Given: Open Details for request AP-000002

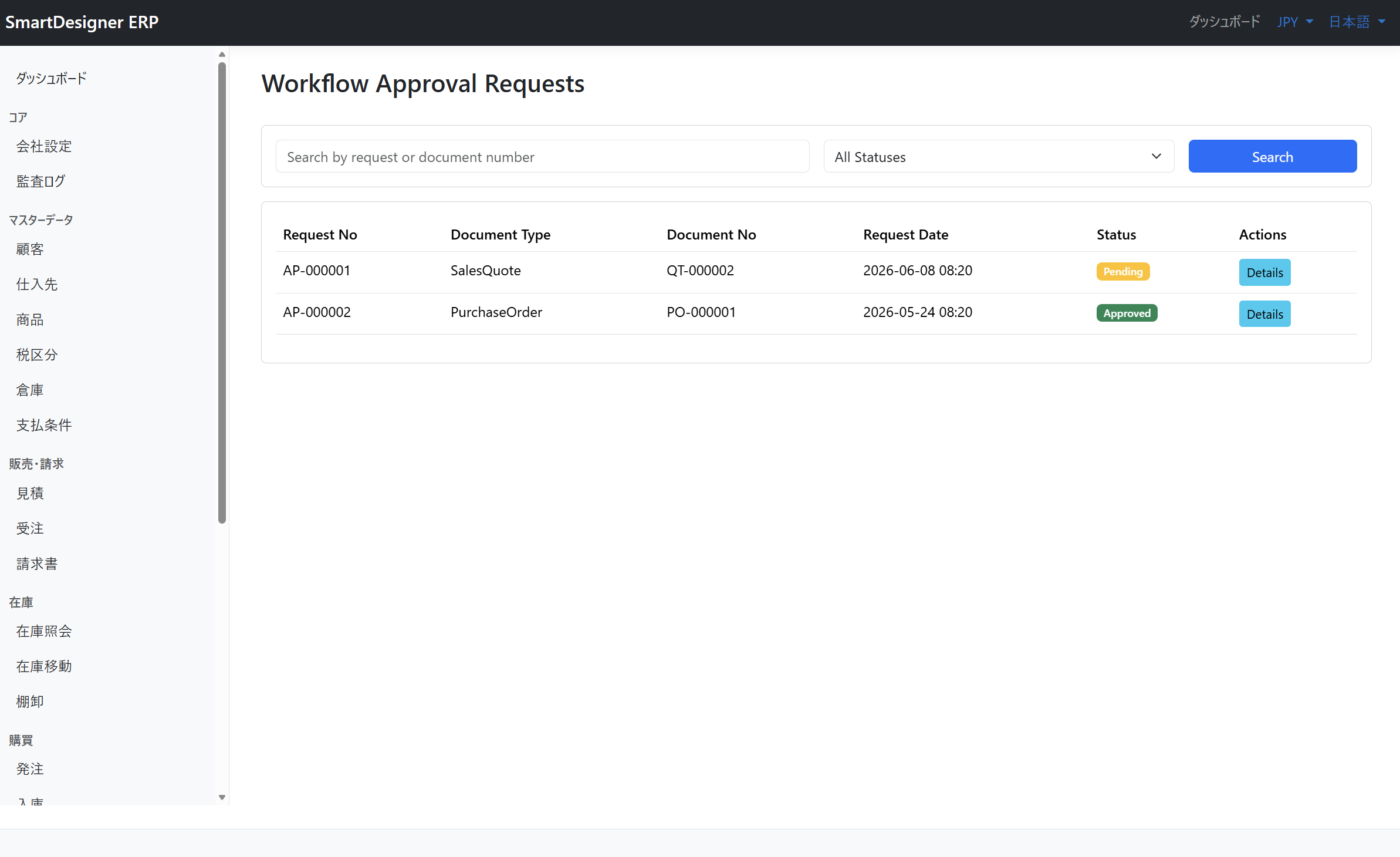Looking at the screenshot, I should coord(1264,314).
